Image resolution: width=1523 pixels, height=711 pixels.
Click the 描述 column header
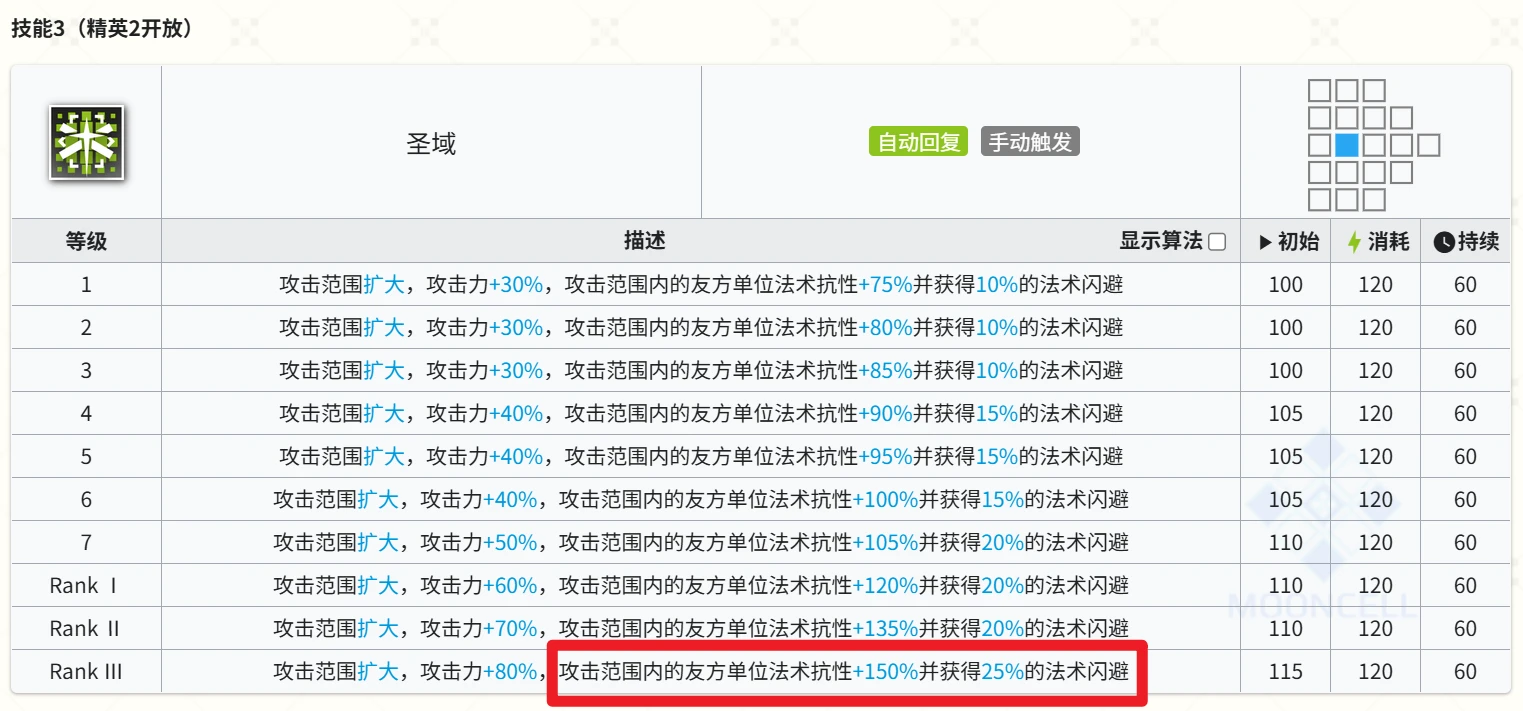[644, 241]
